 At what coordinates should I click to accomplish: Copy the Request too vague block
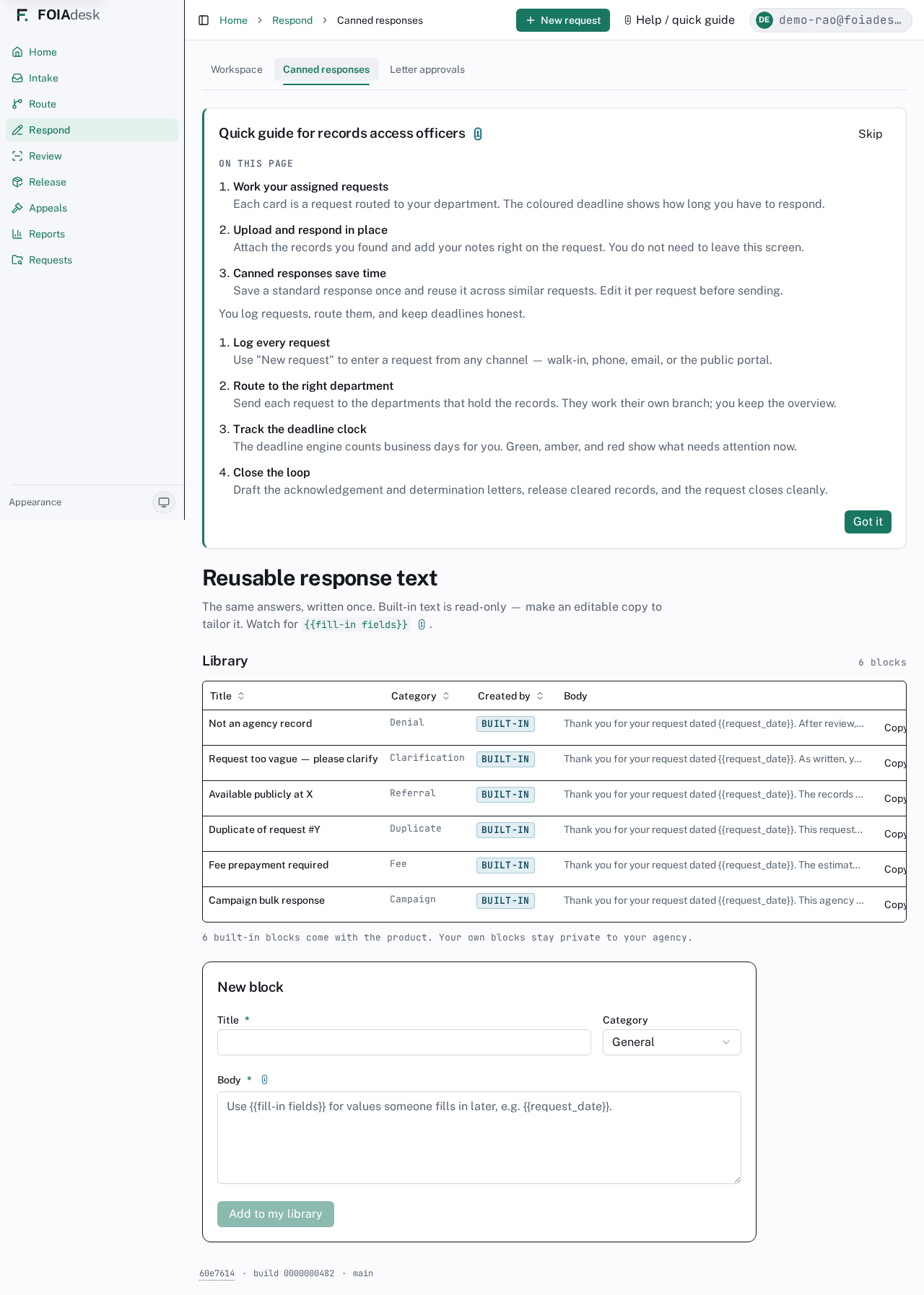point(895,763)
